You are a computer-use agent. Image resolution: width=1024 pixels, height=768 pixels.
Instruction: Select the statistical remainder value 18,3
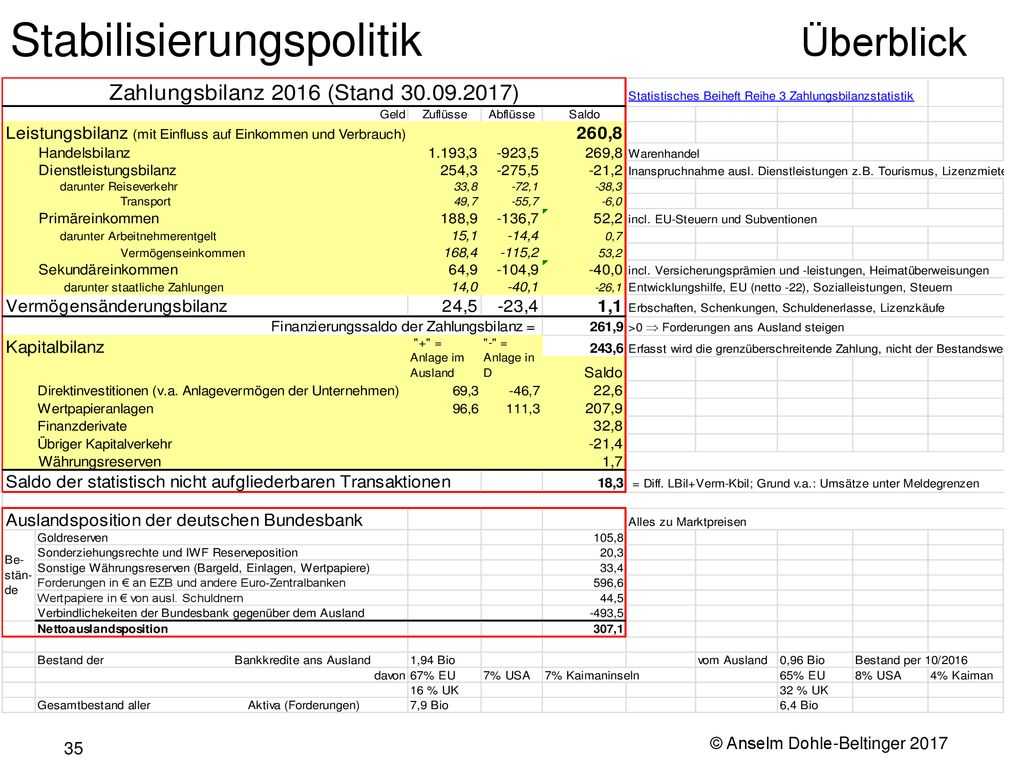tap(610, 483)
